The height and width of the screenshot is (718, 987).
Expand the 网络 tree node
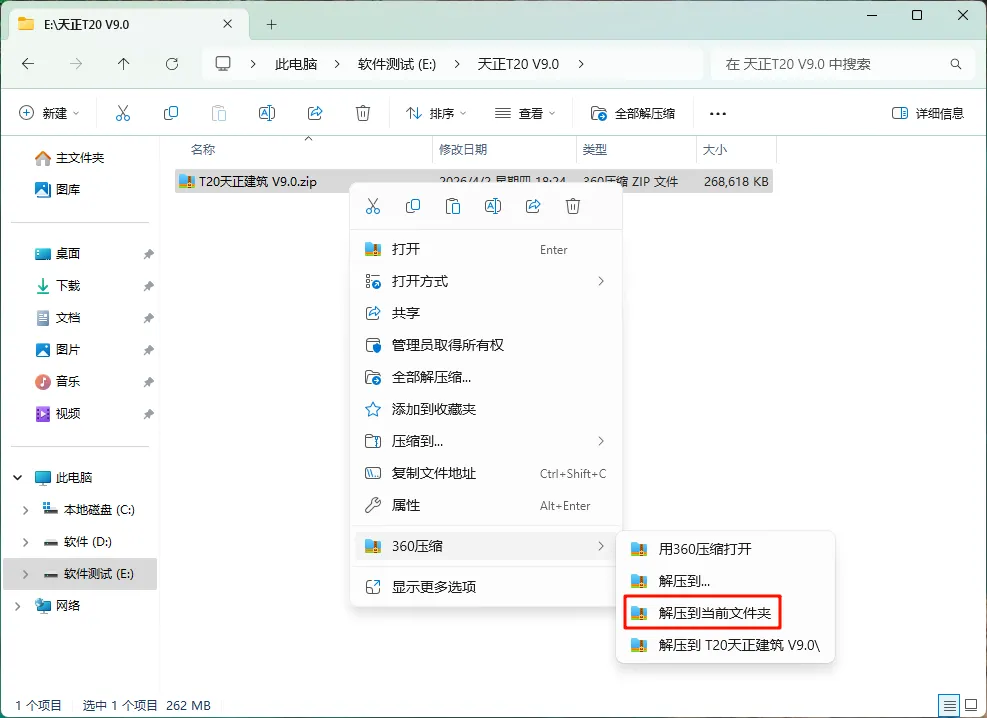tap(18, 606)
